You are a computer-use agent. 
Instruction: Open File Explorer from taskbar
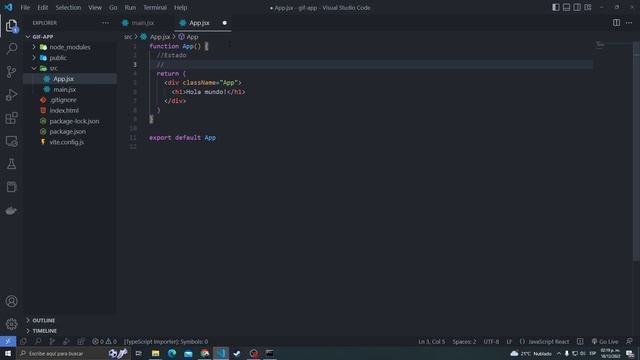pos(156,353)
